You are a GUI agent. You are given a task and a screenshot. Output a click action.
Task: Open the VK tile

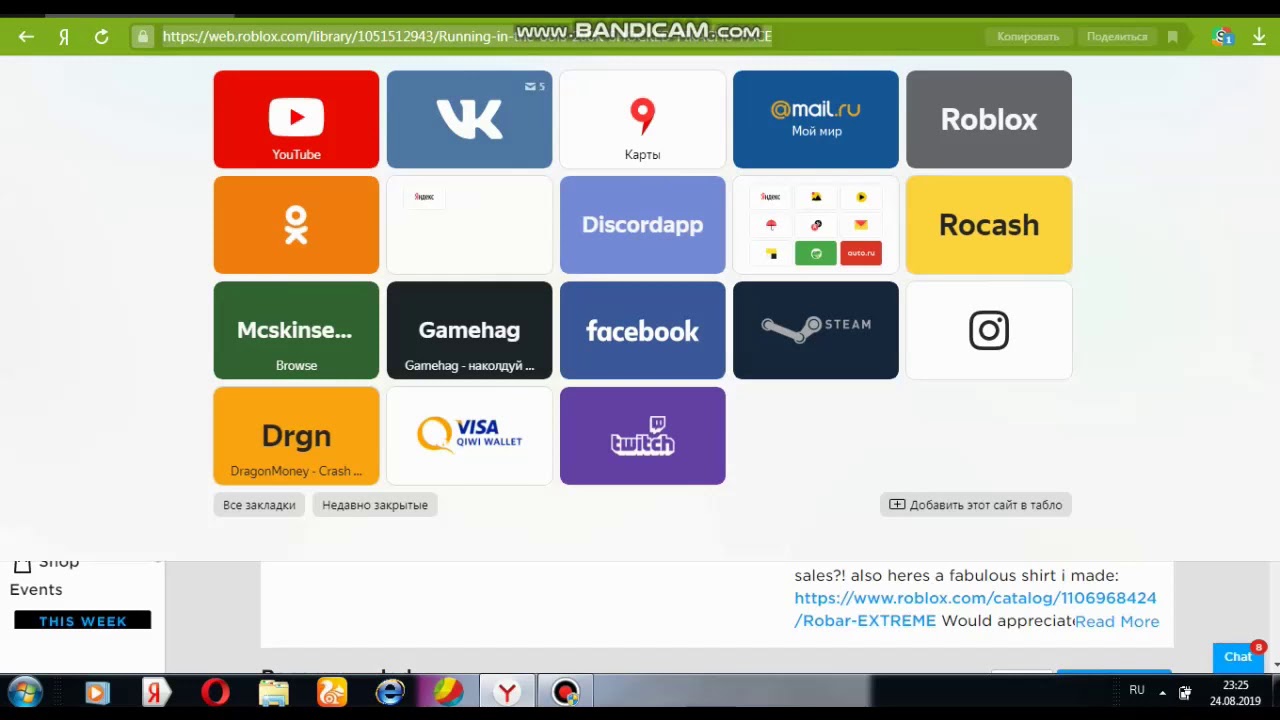(x=469, y=119)
